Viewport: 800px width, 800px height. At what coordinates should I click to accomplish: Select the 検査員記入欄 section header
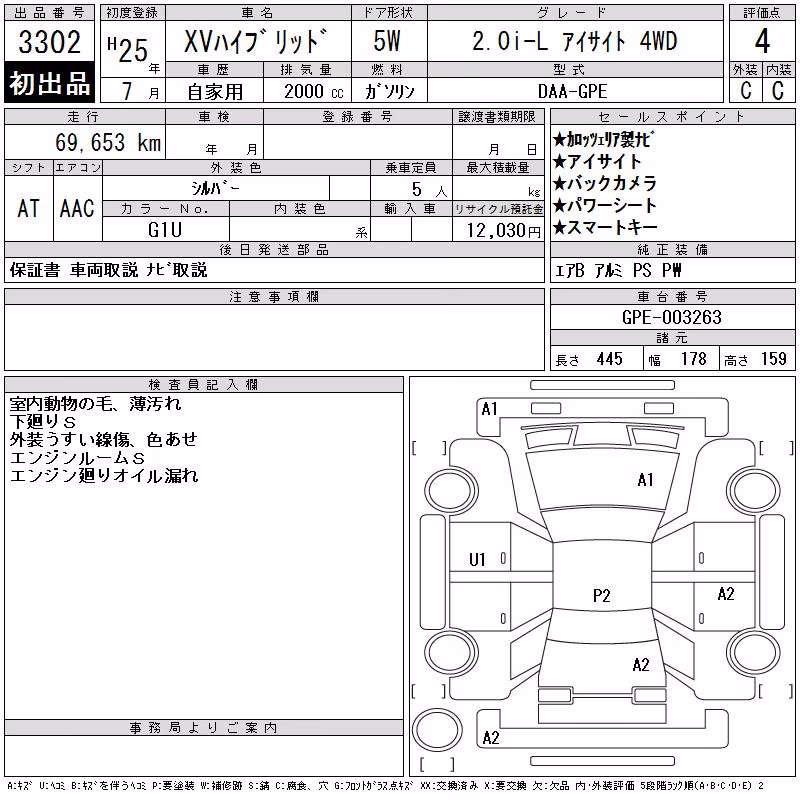(x=204, y=385)
